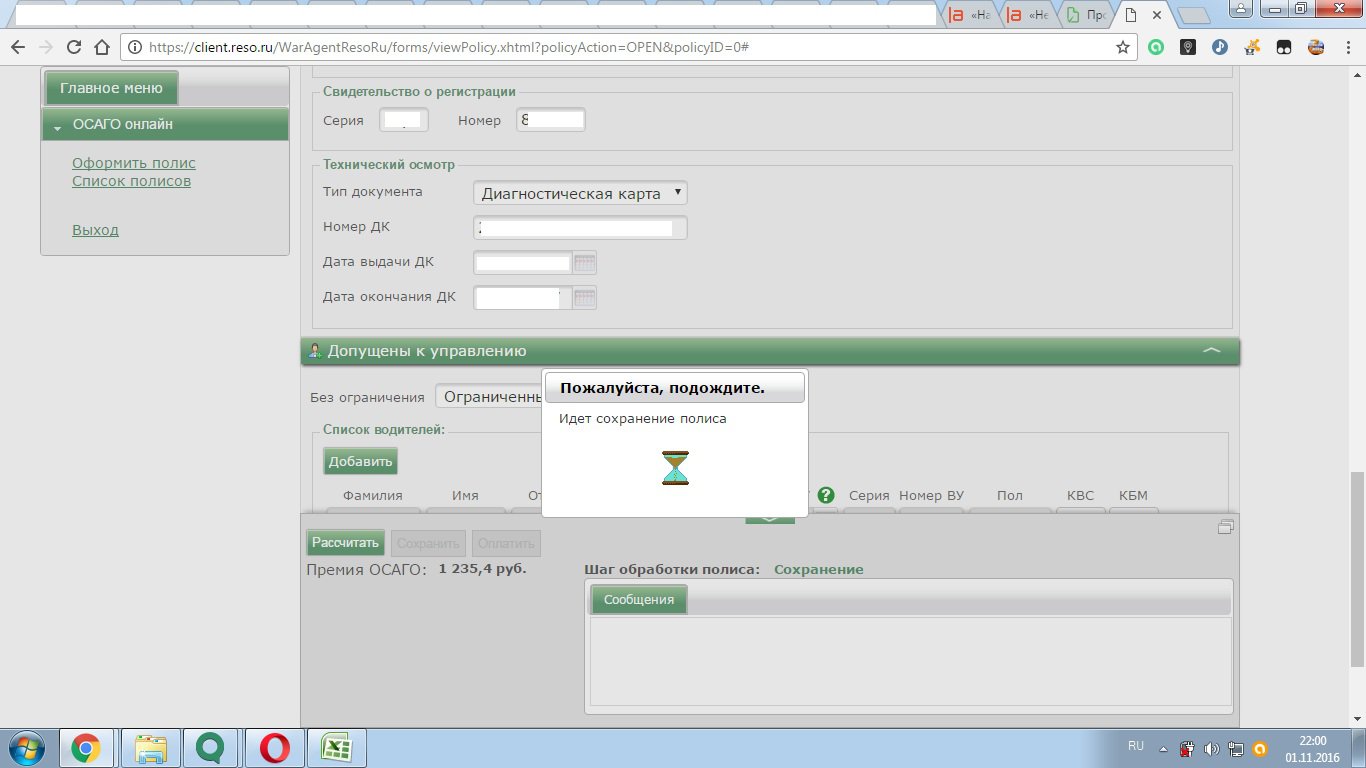Click the Выход link

pyautogui.click(x=95, y=230)
